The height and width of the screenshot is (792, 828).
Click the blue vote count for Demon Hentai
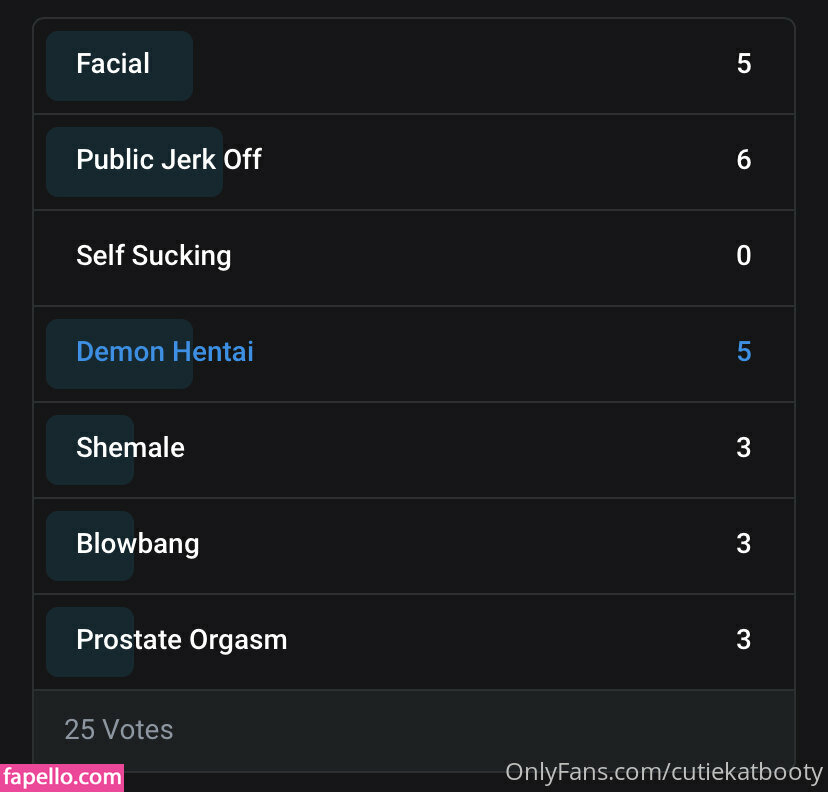(x=743, y=352)
